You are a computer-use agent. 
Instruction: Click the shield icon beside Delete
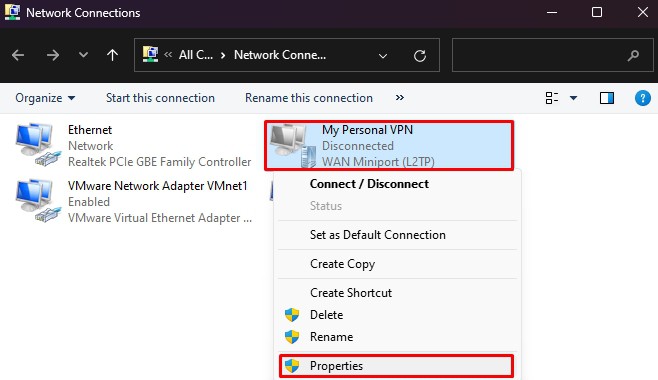292,315
